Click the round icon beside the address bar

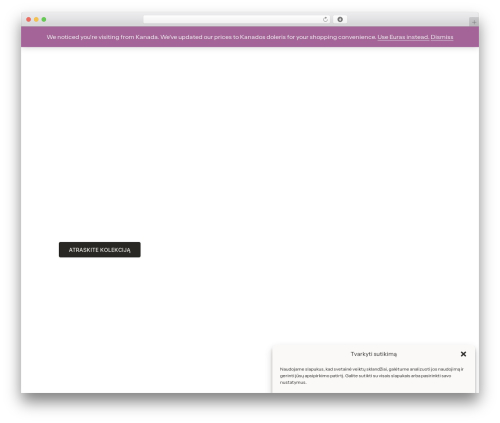coord(340,20)
